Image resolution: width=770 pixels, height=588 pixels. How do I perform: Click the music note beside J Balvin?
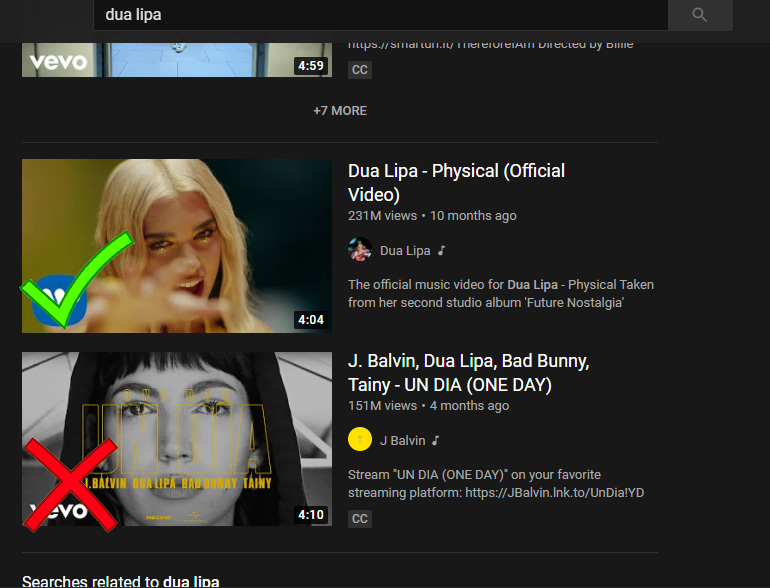(x=435, y=441)
